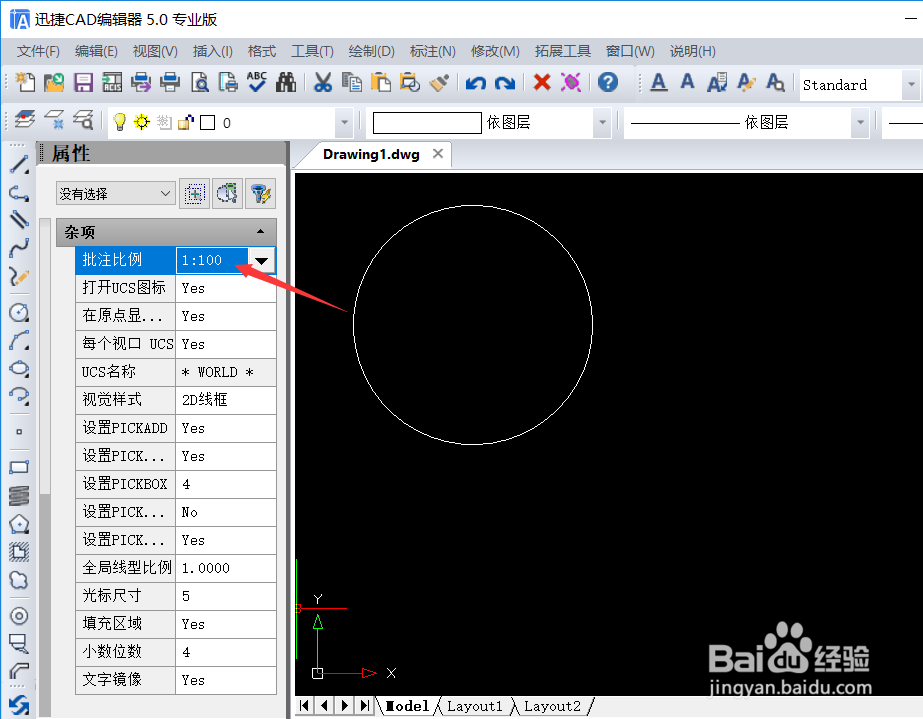Click the Save floppy disk icon
This screenshot has height=719, width=923.
83,82
